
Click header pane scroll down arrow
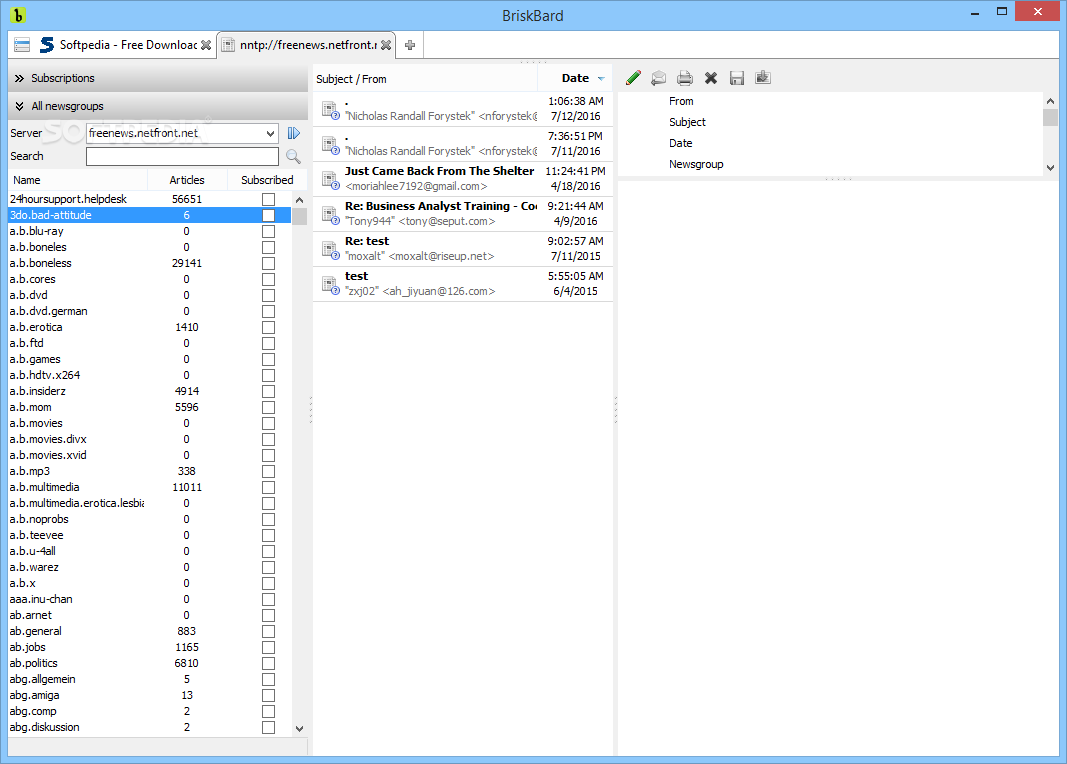click(x=1050, y=167)
